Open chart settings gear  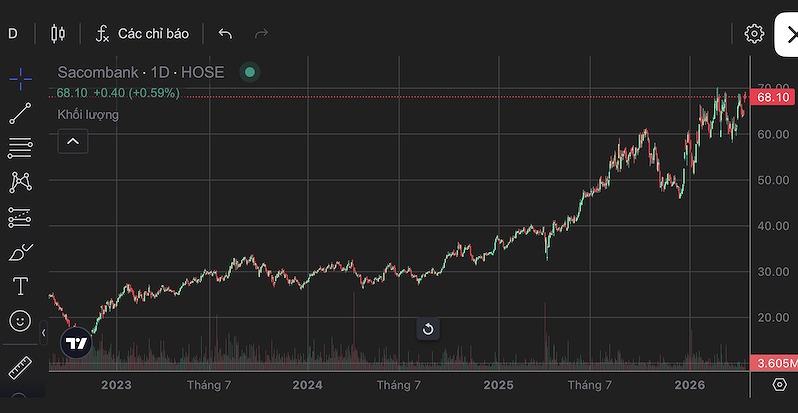(x=754, y=34)
